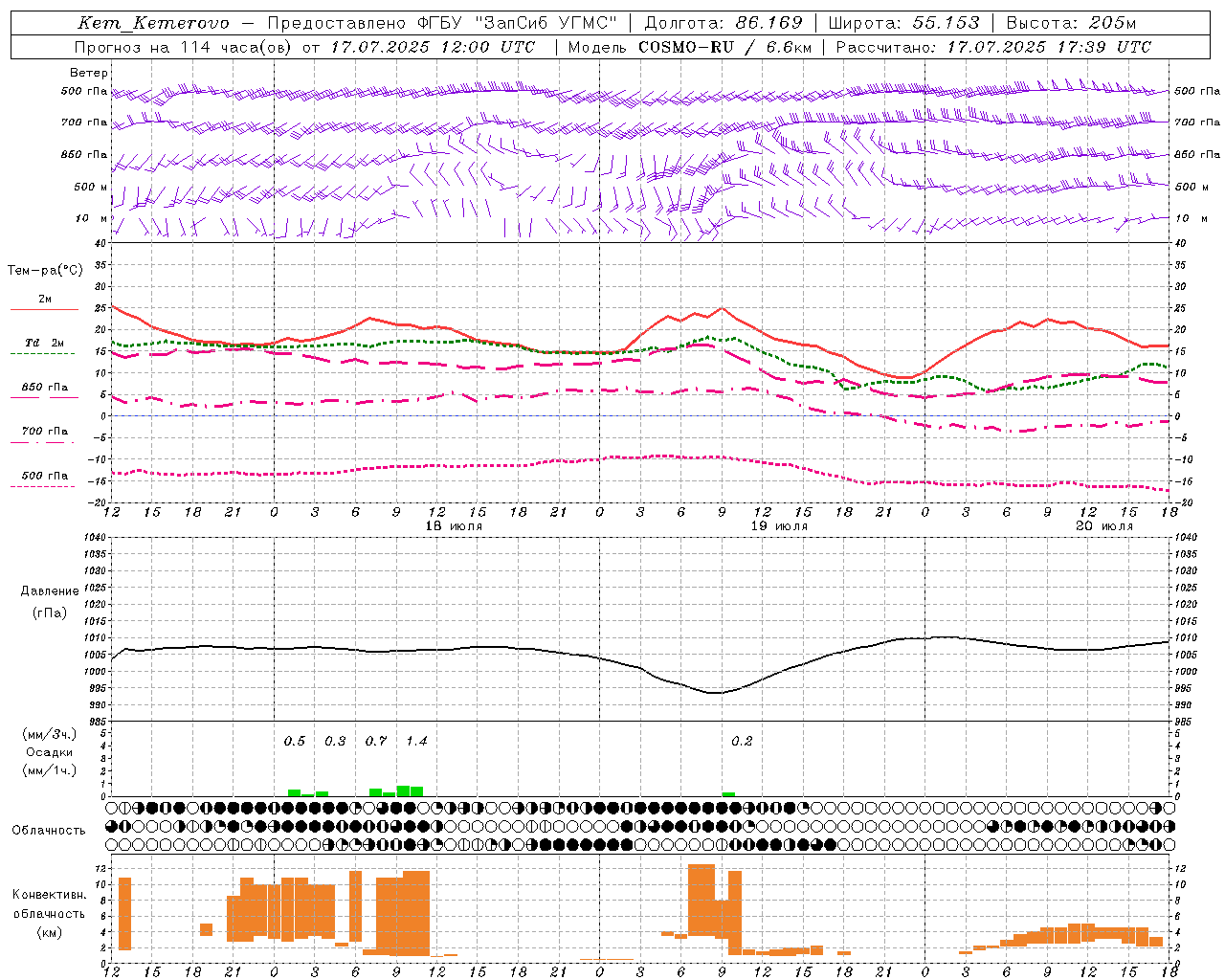Click the '0.3' precipitation amount value

335,742
